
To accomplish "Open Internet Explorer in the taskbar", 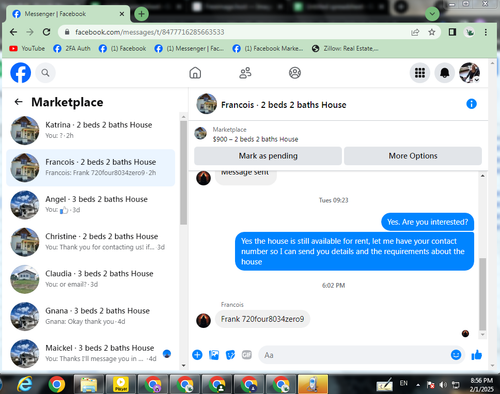I will coord(25,384).
